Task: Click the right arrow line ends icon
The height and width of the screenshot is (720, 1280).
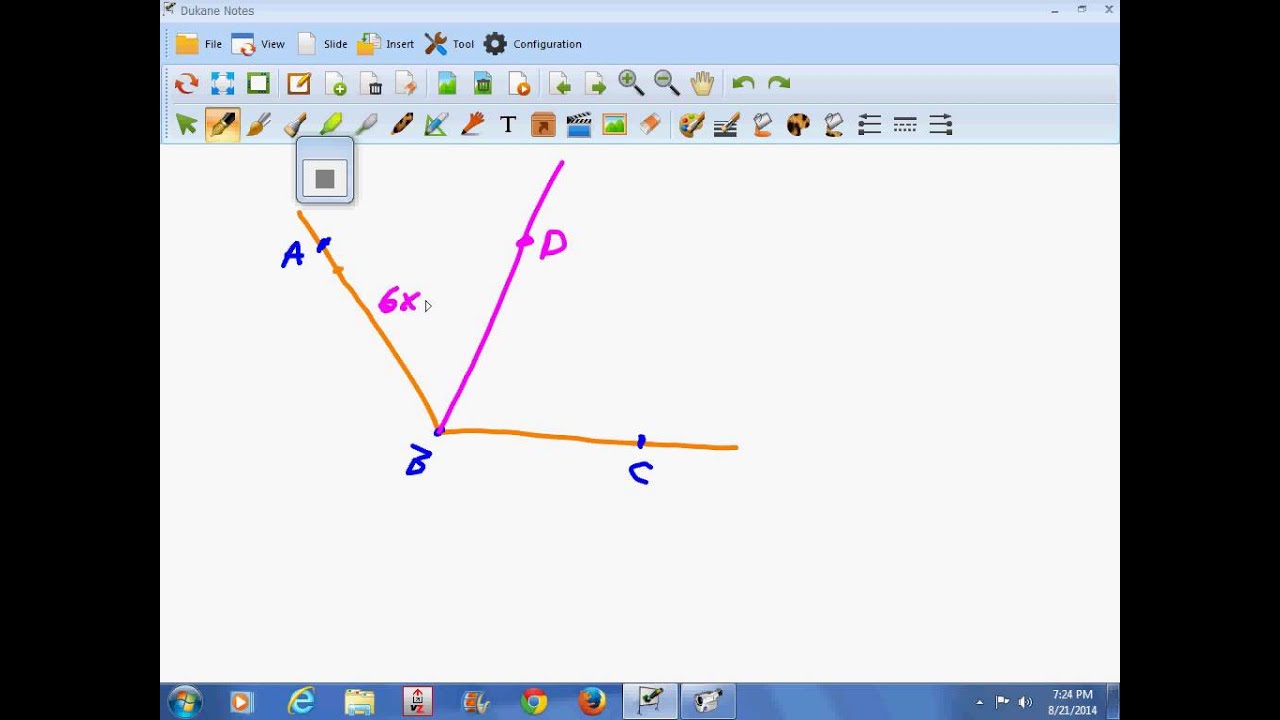Action: (941, 125)
